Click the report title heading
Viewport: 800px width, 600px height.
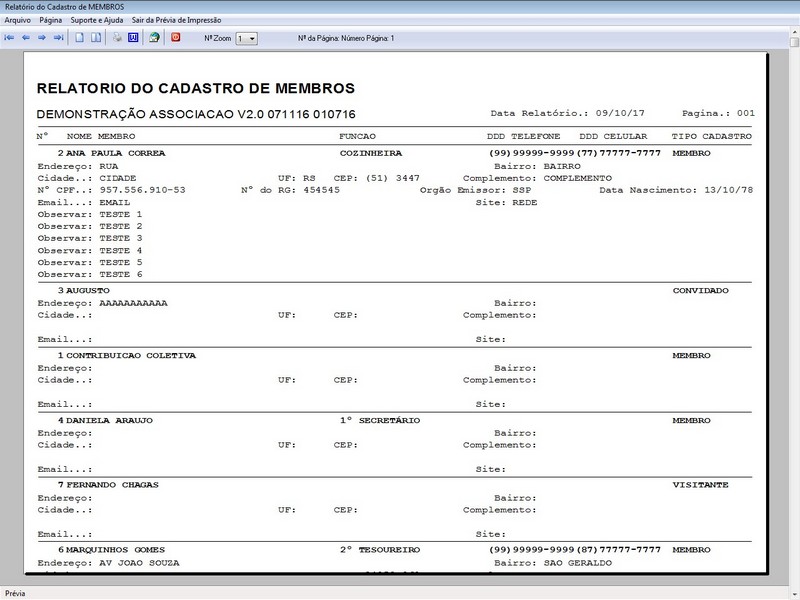coord(195,88)
